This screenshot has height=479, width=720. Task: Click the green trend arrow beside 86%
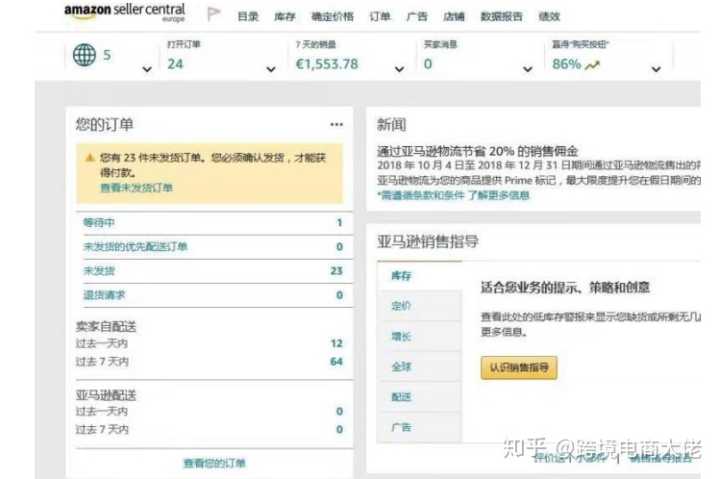coord(593,64)
